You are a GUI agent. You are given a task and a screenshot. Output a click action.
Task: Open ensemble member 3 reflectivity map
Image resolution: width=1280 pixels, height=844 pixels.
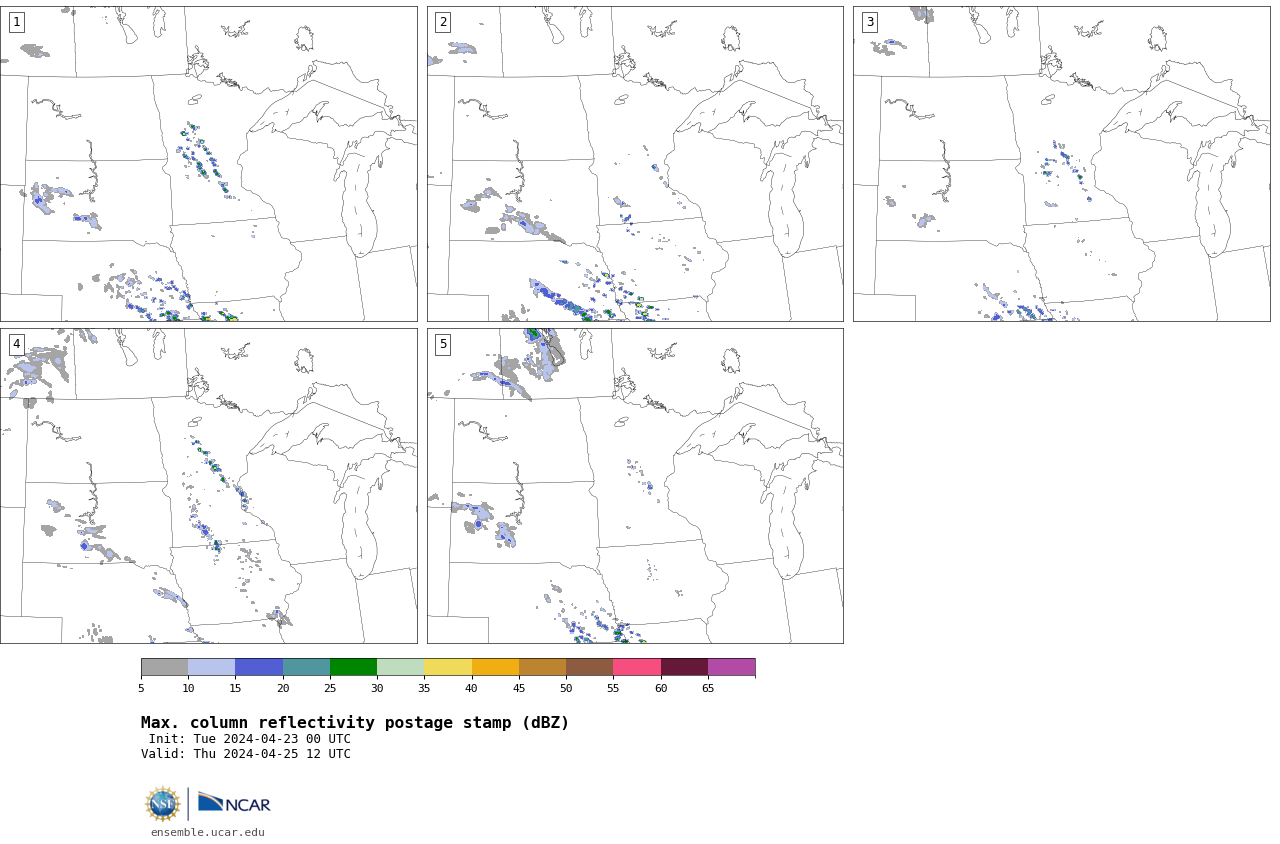[1061, 164]
